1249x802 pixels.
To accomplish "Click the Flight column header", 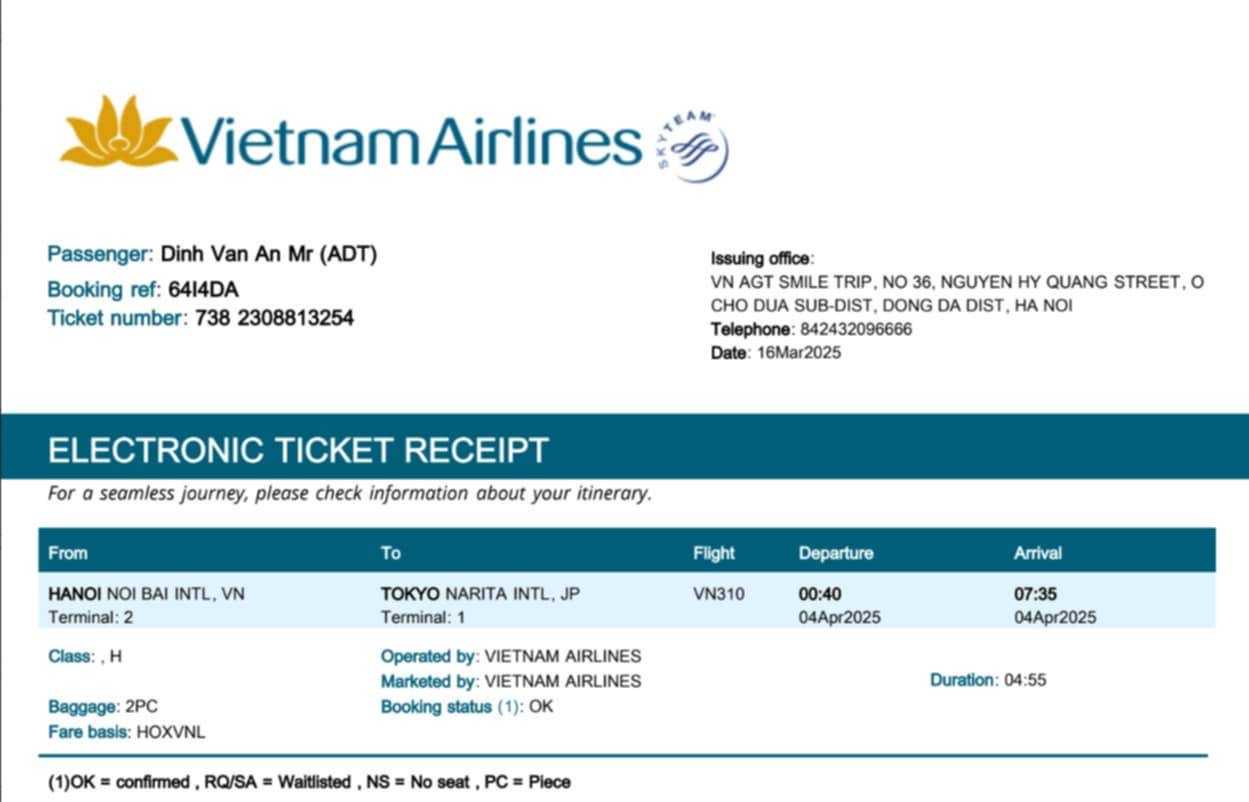I will (713, 553).
